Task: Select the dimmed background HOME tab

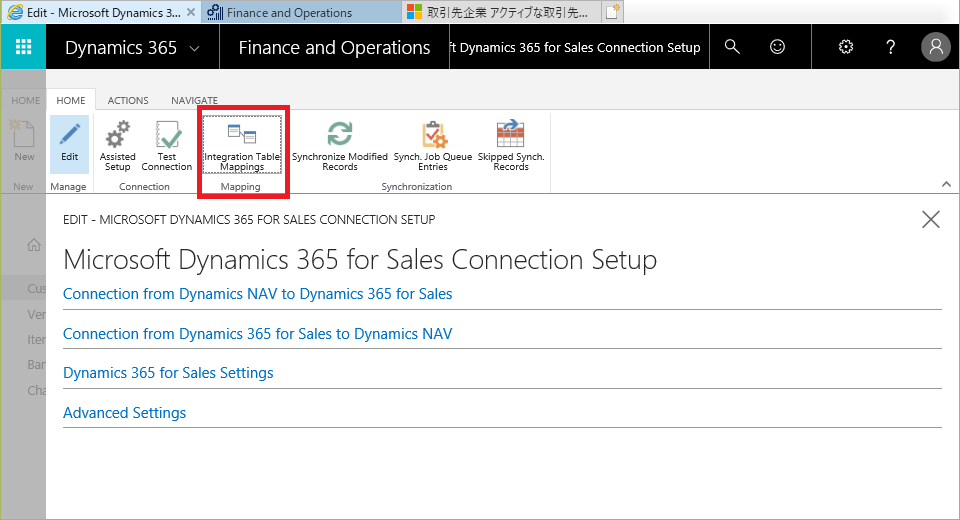Action: point(26,100)
